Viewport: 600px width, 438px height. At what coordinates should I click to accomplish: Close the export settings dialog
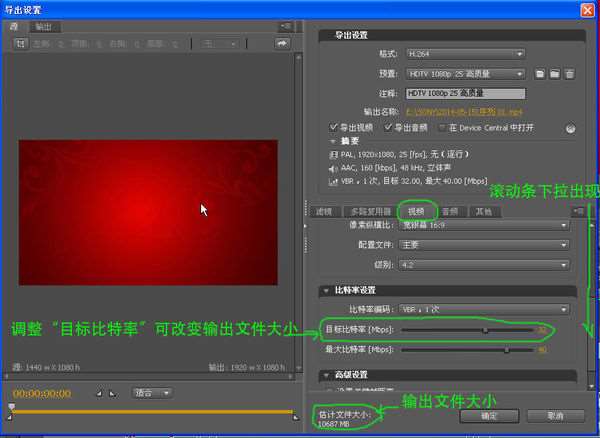click(587, 10)
